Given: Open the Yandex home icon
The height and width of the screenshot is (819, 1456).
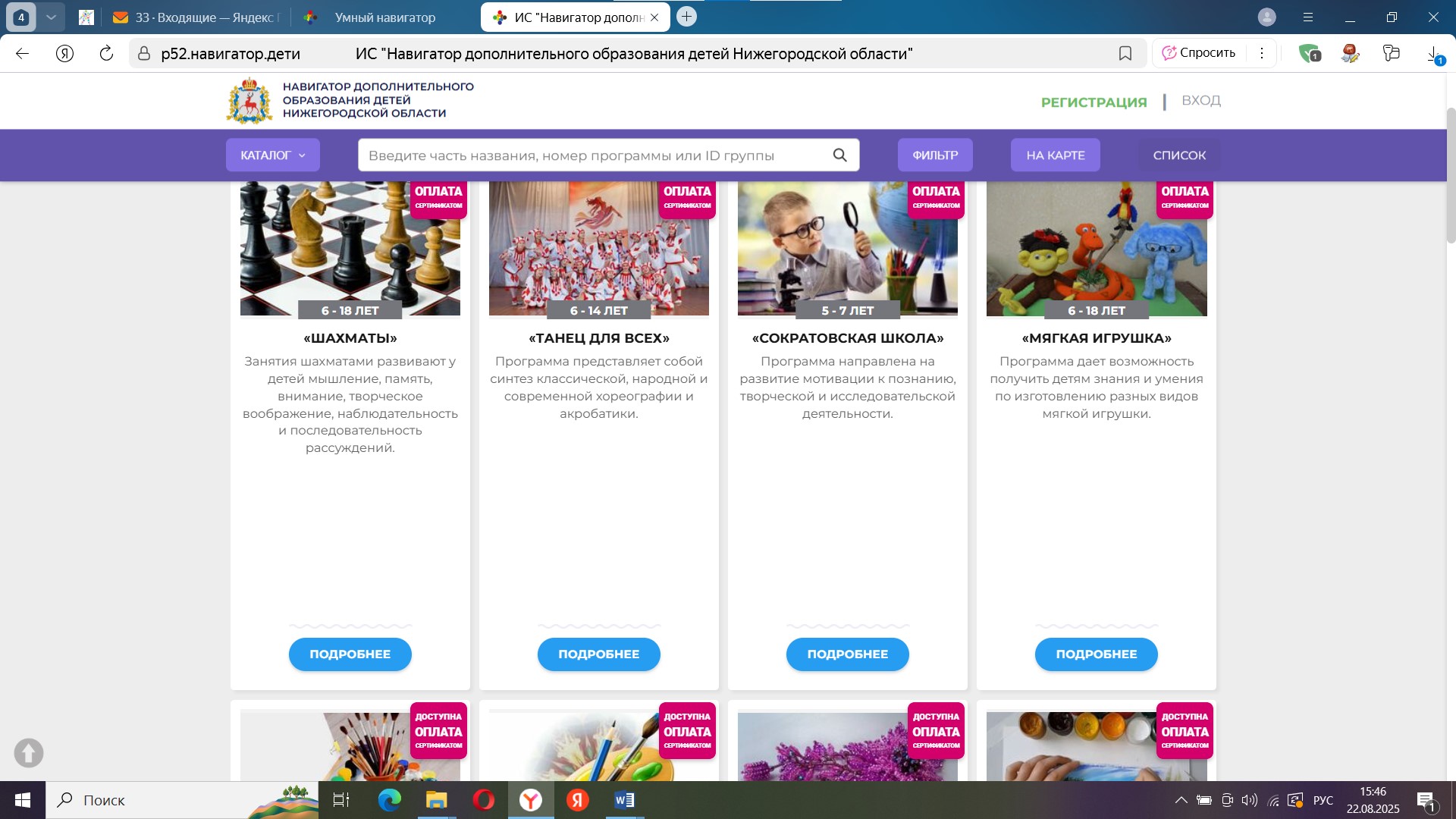Looking at the screenshot, I should [x=65, y=53].
